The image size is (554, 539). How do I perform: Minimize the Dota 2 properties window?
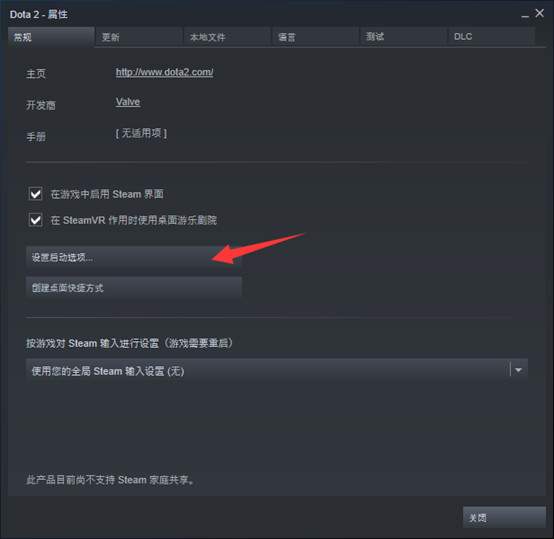coord(525,16)
